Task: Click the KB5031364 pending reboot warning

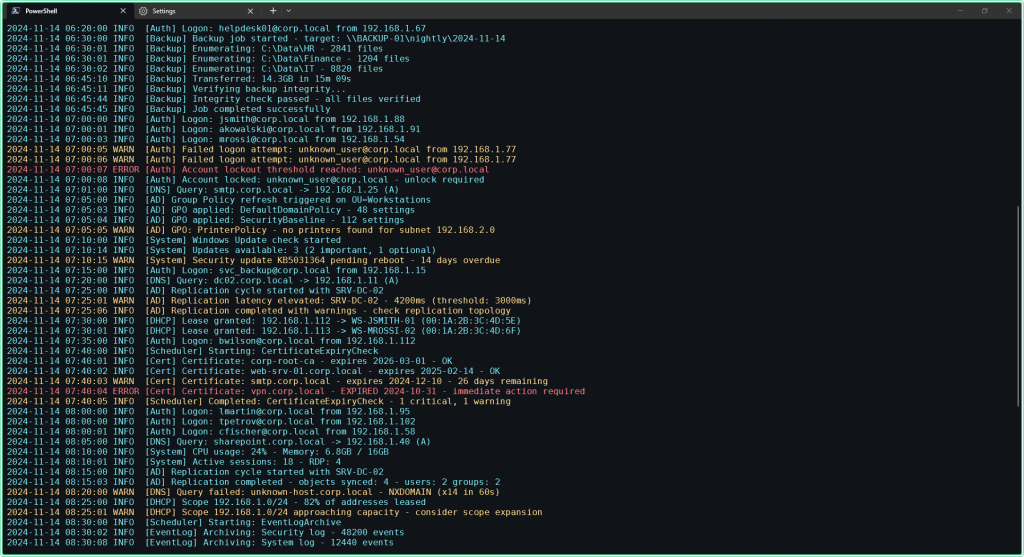Action: coord(253,261)
